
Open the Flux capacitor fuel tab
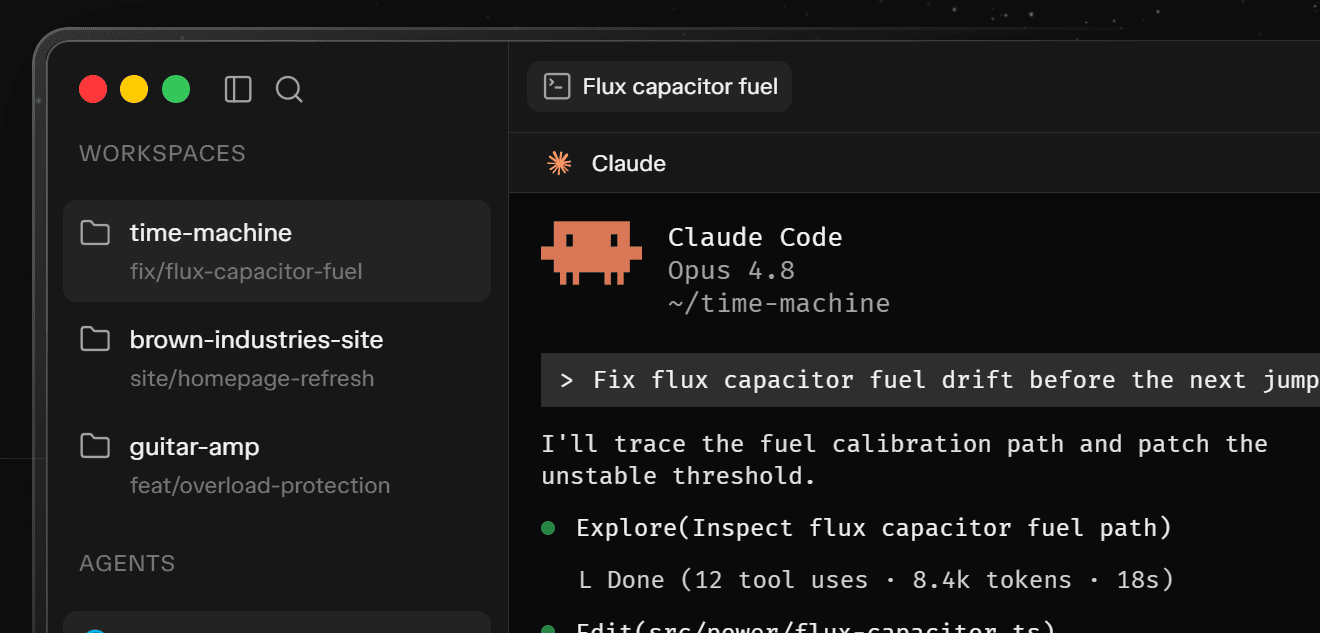click(659, 87)
